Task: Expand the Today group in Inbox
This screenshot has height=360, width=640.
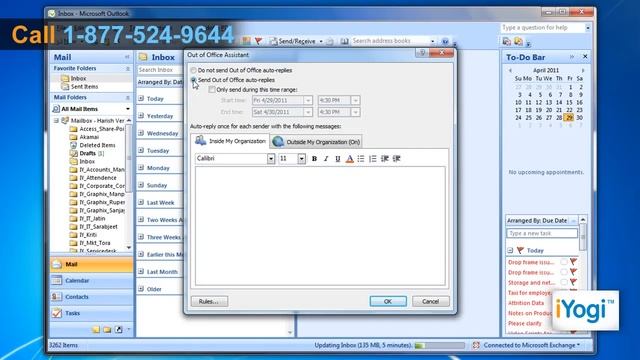Action: pyautogui.click(x=141, y=98)
